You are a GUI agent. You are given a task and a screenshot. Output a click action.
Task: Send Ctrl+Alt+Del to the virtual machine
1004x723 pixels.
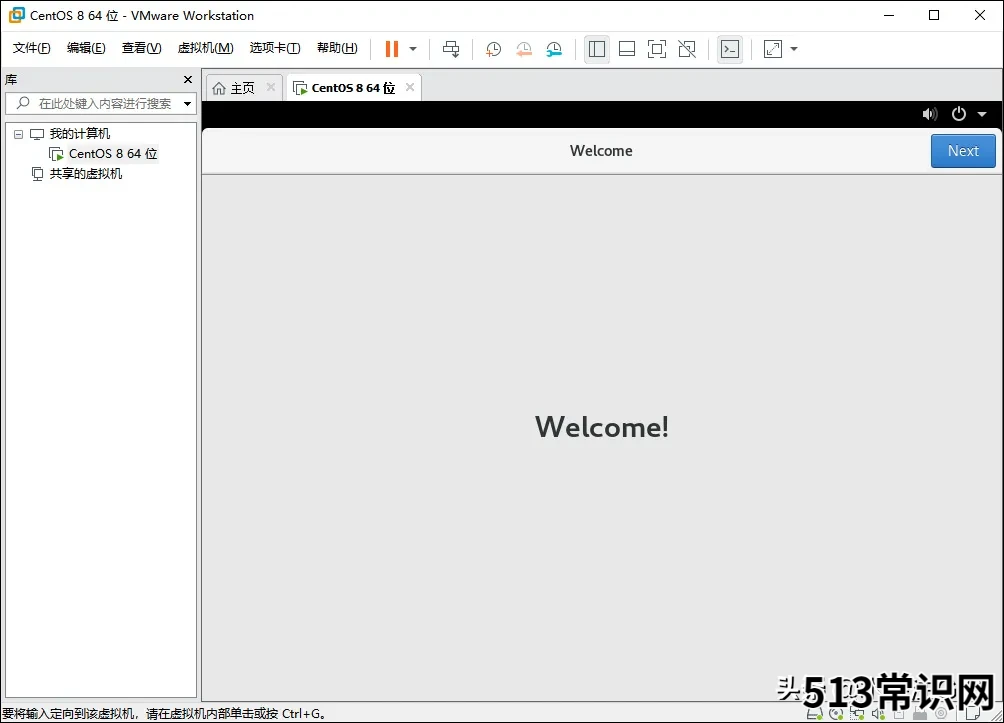pyautogui.click(x=451, y=49)
